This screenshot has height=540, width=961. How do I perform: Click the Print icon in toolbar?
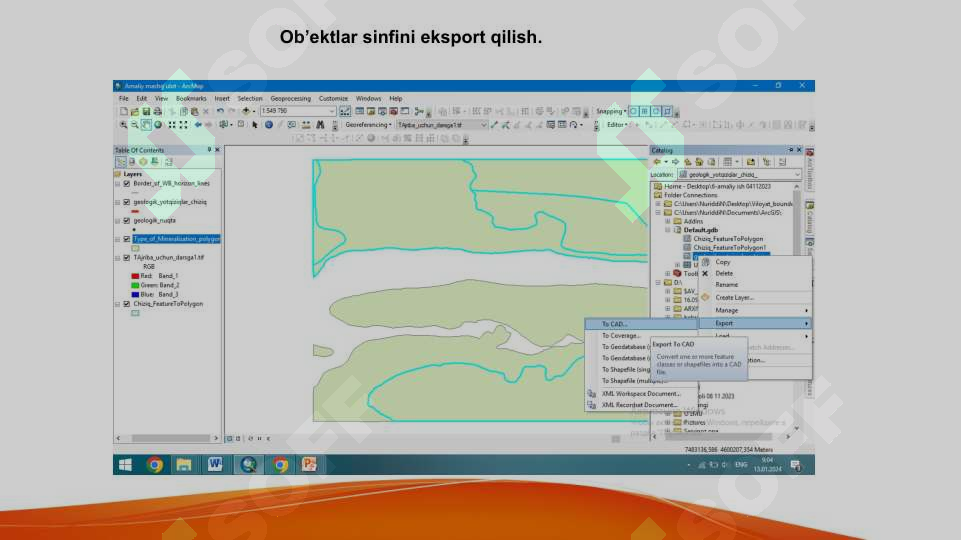pyautogui.click(x=158, y=112)
